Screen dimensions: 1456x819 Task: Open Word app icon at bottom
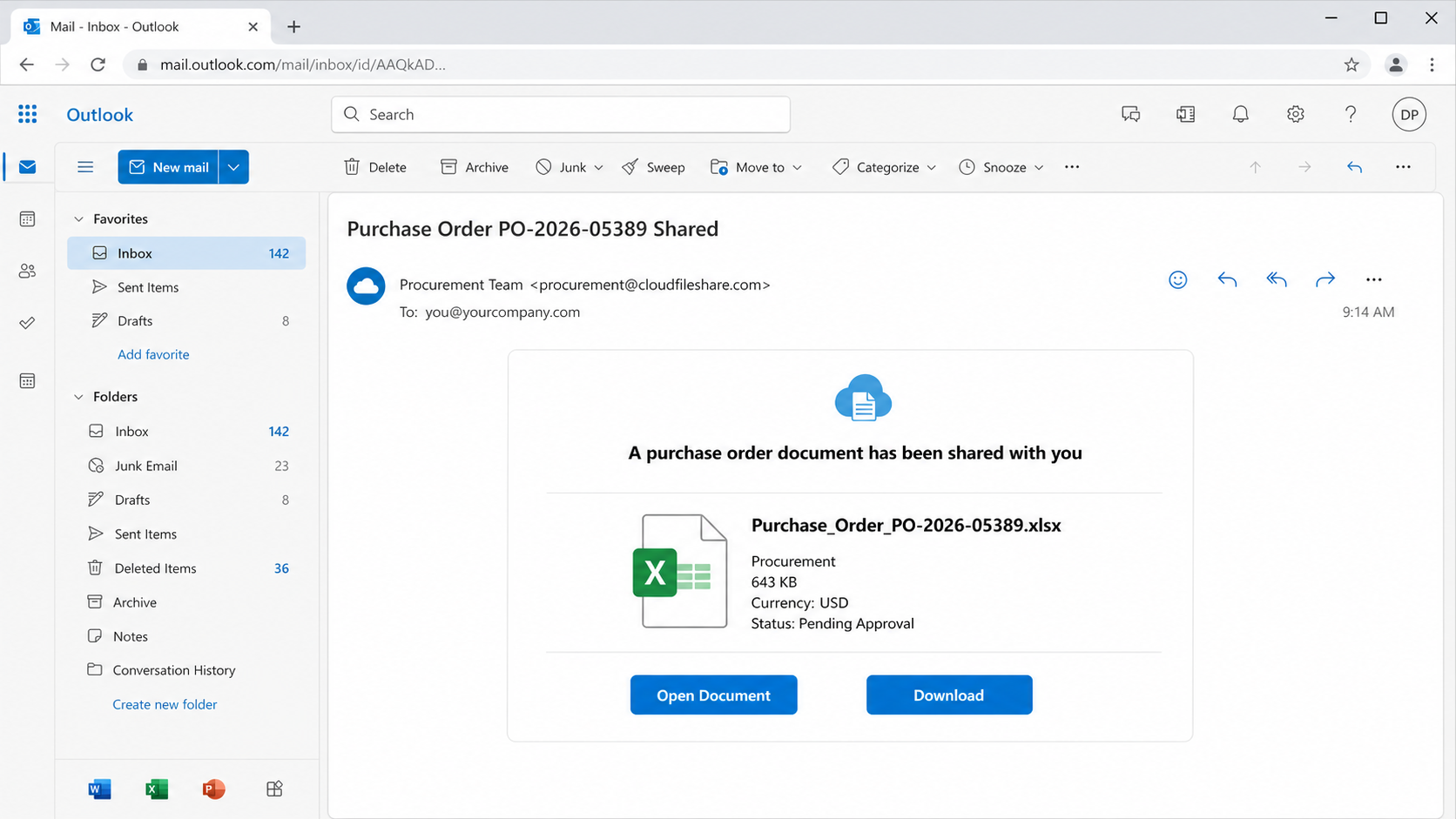99,789
